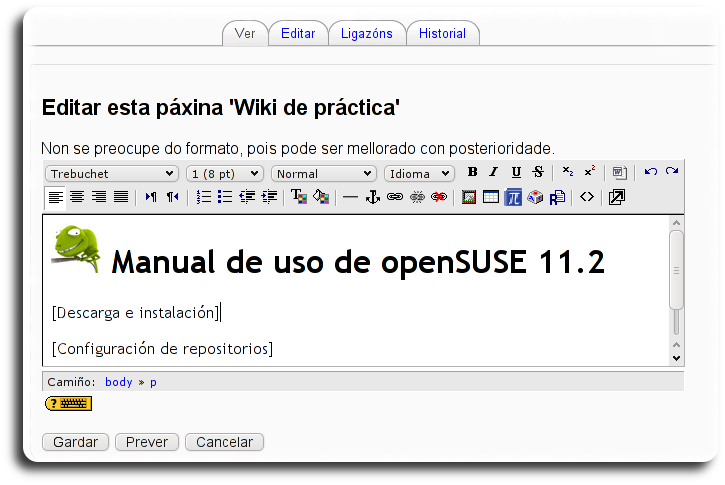Toggle strikethrough formatting
Image resolution: width=725 pixels, height=485 pixels.
(538, 172)
